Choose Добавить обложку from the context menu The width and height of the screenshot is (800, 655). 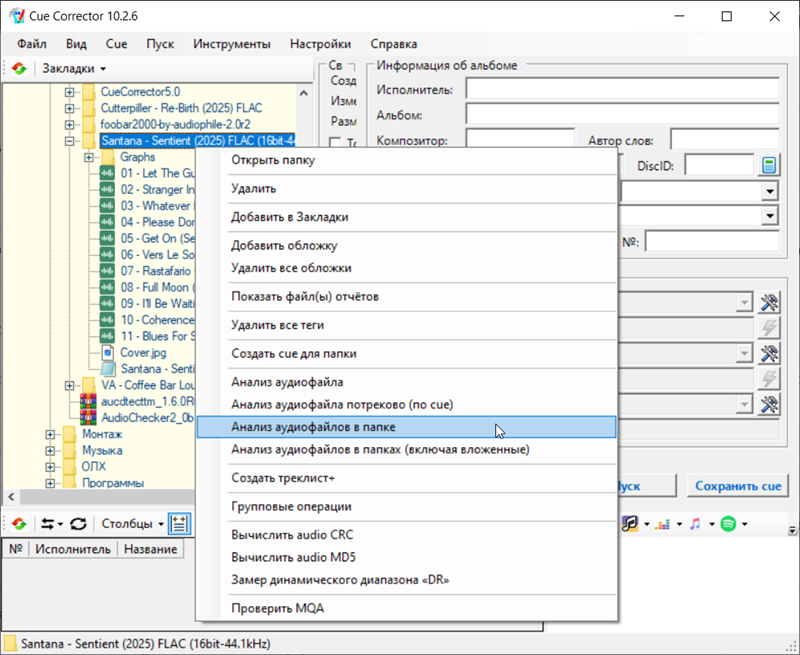click(407, 245)
